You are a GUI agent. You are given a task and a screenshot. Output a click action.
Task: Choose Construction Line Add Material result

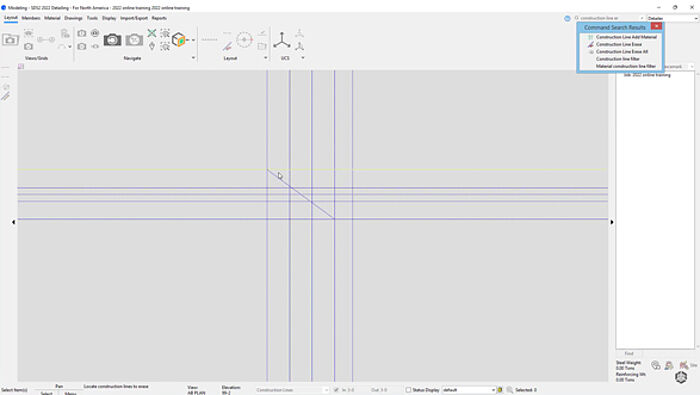pos(626,37)
